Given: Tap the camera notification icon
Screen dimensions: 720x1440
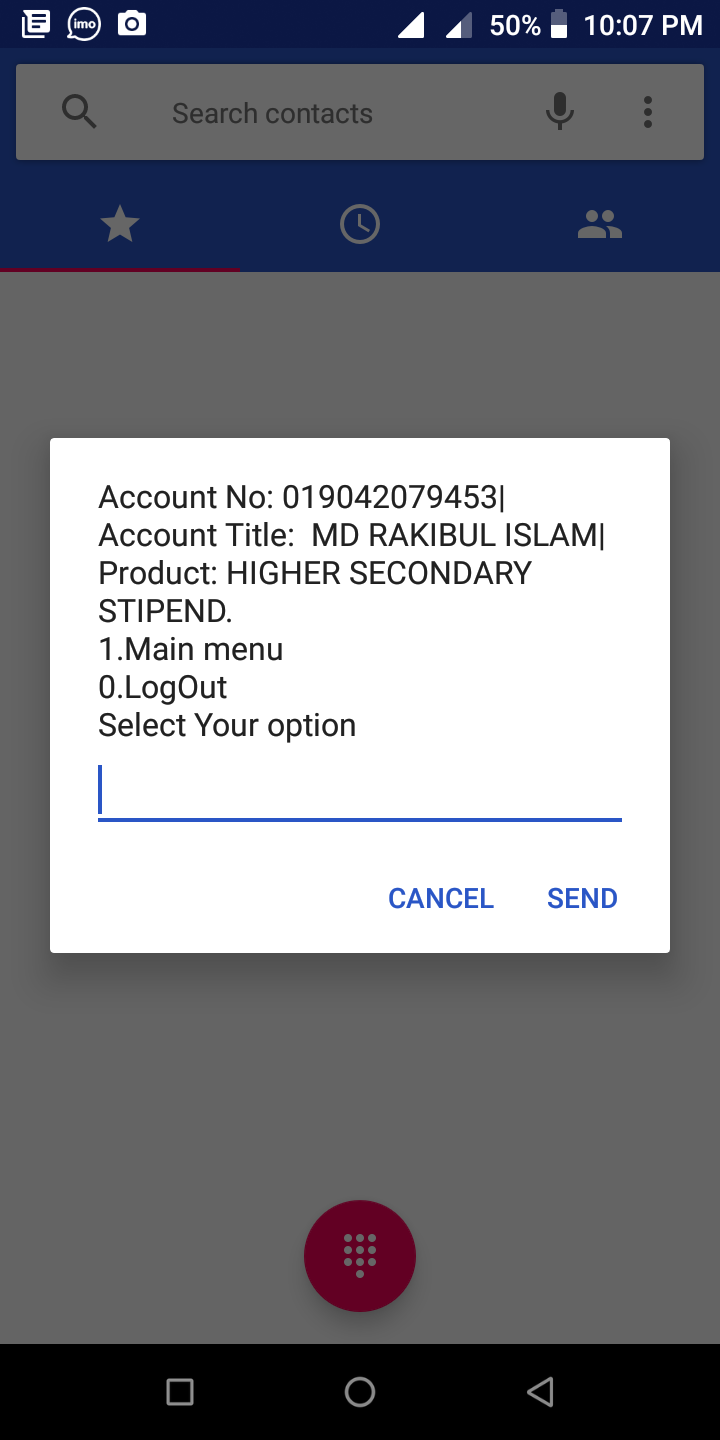Looking at the screenshot, I should point(132,24).
